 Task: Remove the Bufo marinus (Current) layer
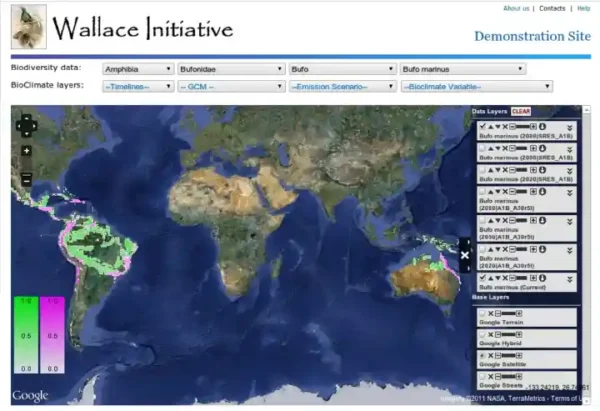(505, 277)
